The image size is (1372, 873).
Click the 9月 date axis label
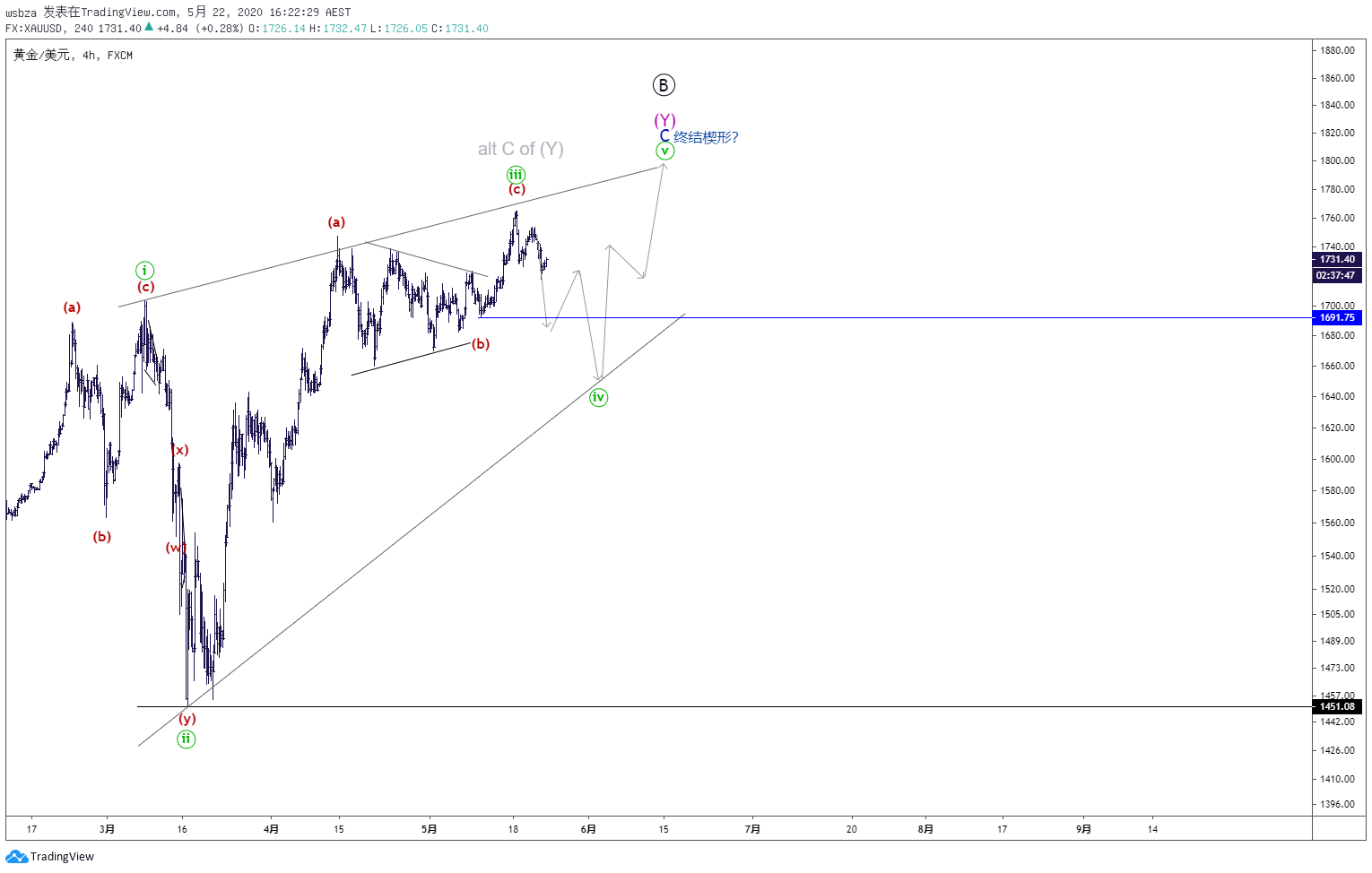coord(1083,829)
